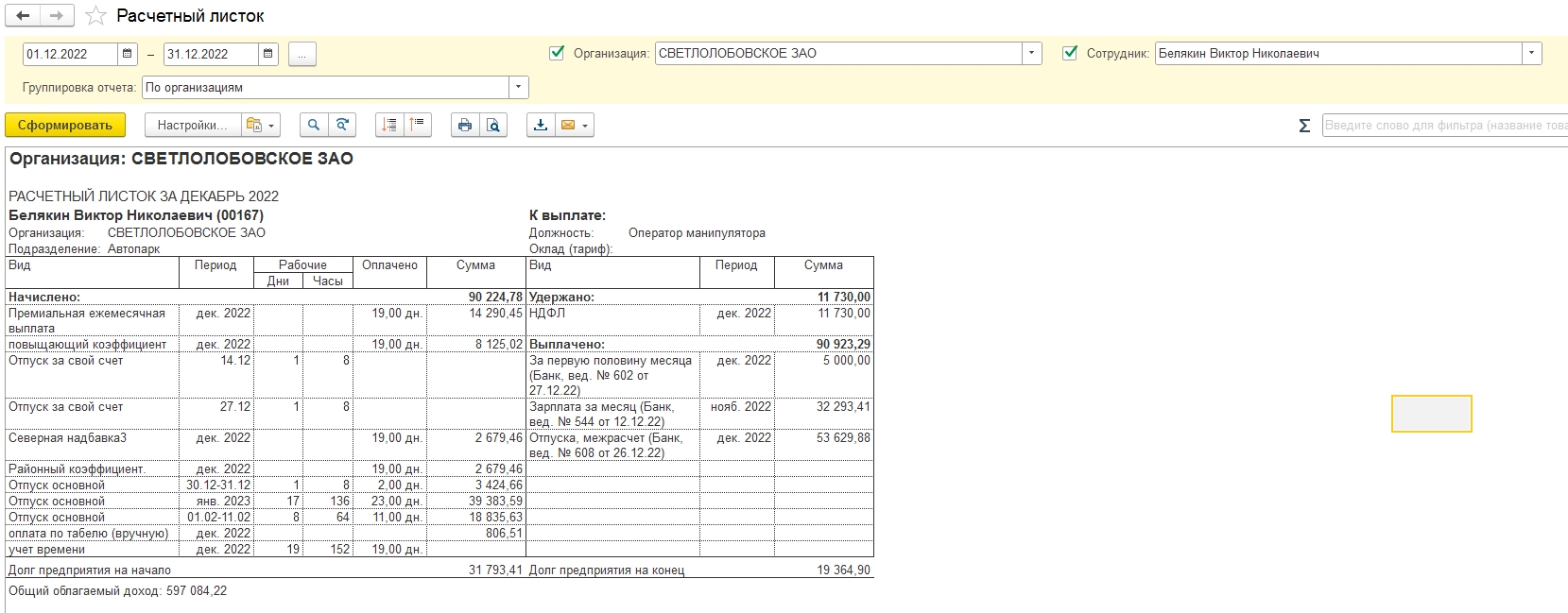The image size is (1568, 613).
Task: Send the report by email envelope icon
Action: click(x=574, y=125)
